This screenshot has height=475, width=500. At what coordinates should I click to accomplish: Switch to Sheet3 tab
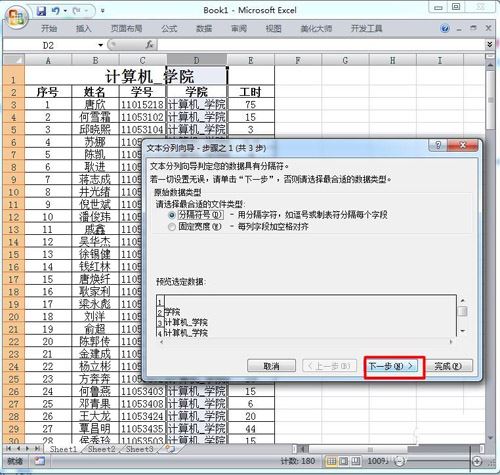pos(139,449)
